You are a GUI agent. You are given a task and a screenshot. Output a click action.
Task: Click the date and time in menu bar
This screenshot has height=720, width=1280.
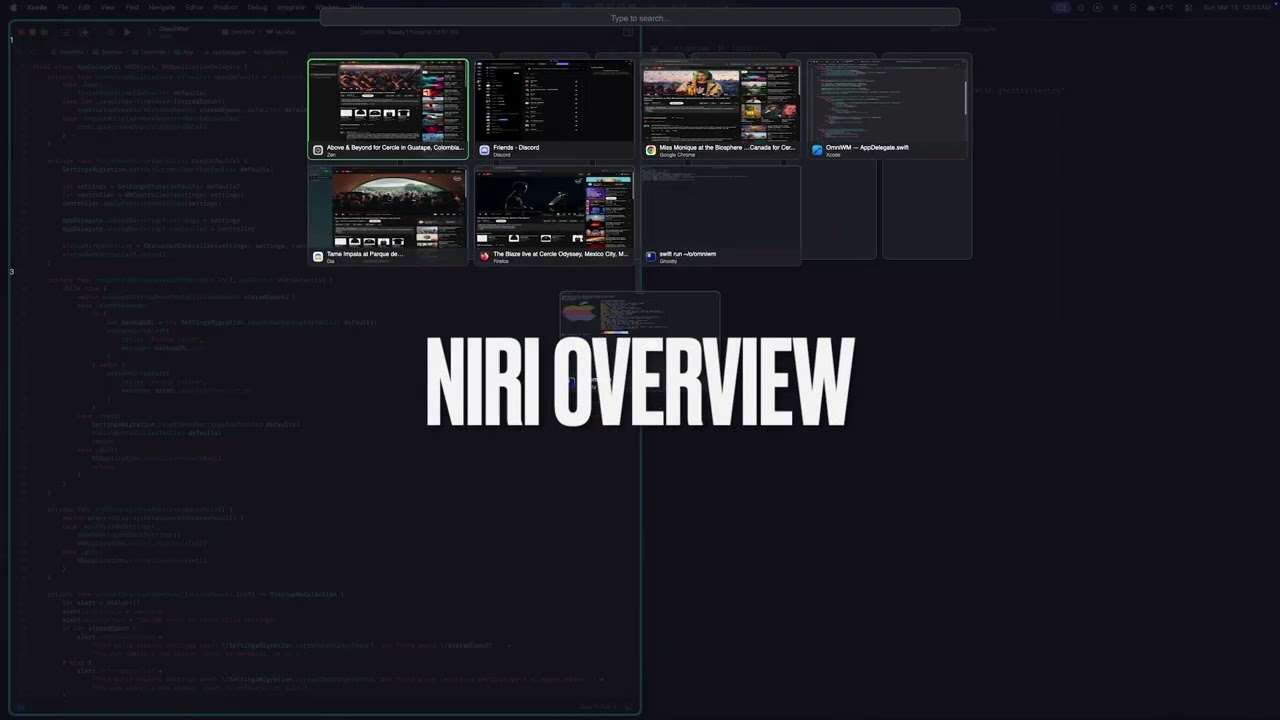tap(1237, 7)
